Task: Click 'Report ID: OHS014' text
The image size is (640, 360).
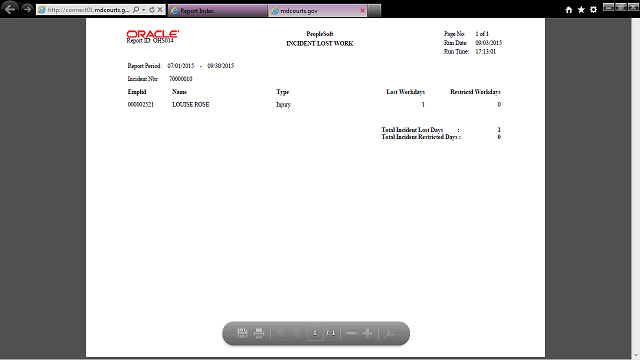Action: [150, 40]
